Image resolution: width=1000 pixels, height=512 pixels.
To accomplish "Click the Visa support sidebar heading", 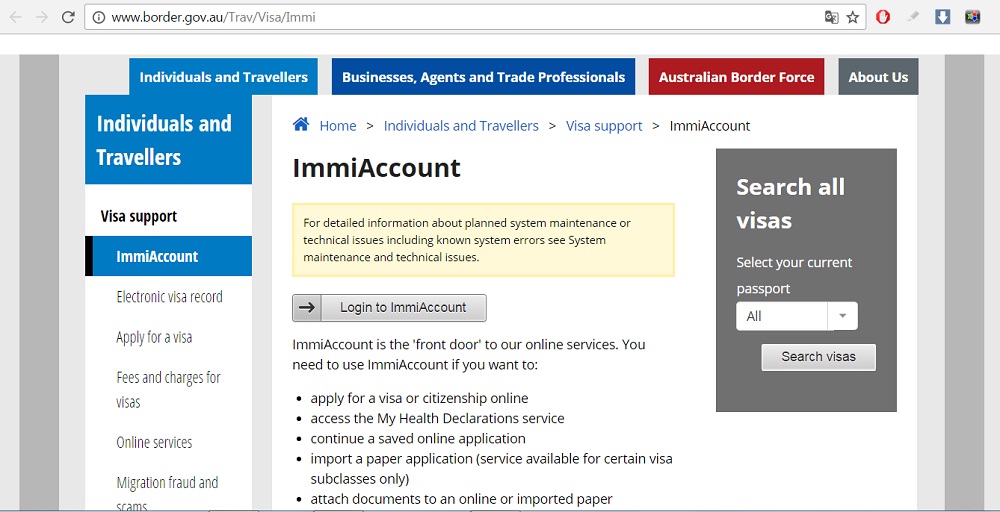I will point(139,216).
